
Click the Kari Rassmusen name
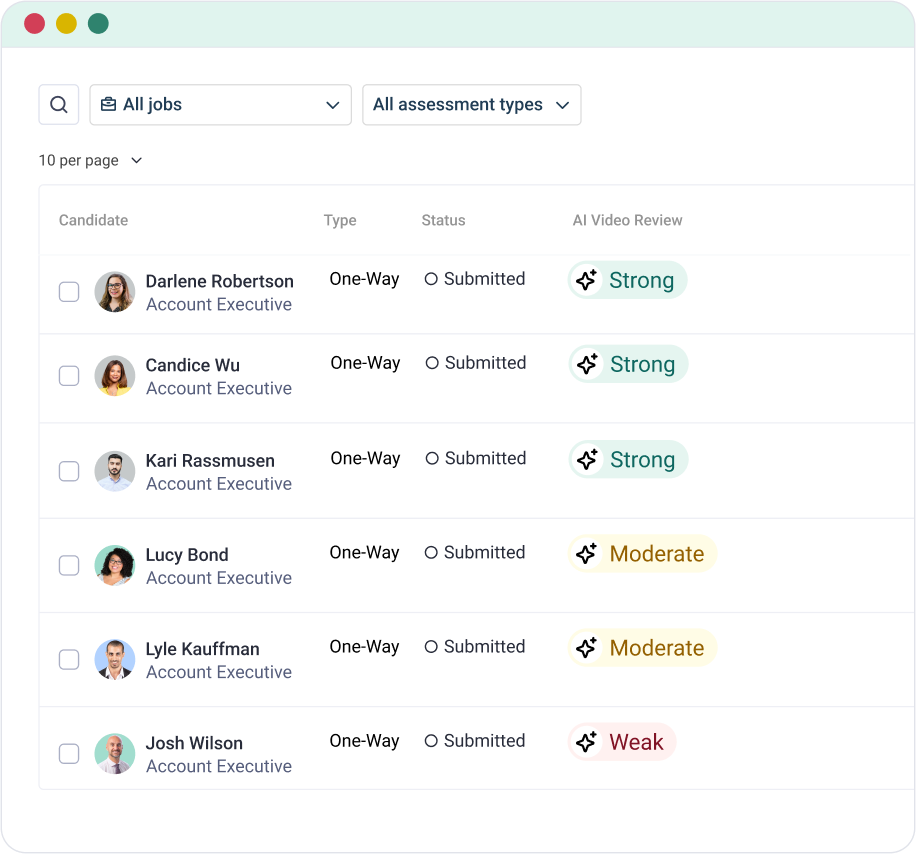click(x=210, y=460)
